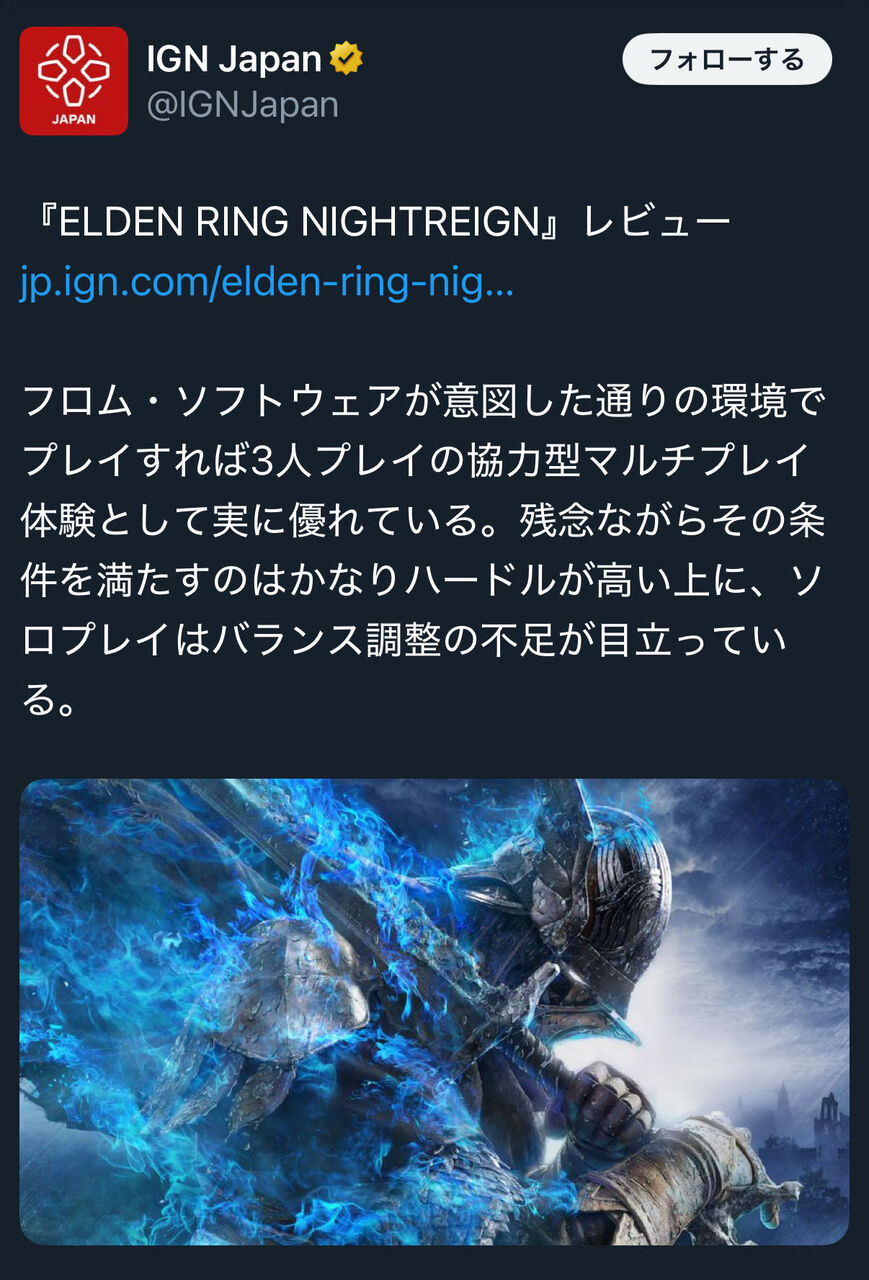Open the IGN Japan profile avatar
This screenshot has height=1280, width=869.
click(x=74, y=81)
